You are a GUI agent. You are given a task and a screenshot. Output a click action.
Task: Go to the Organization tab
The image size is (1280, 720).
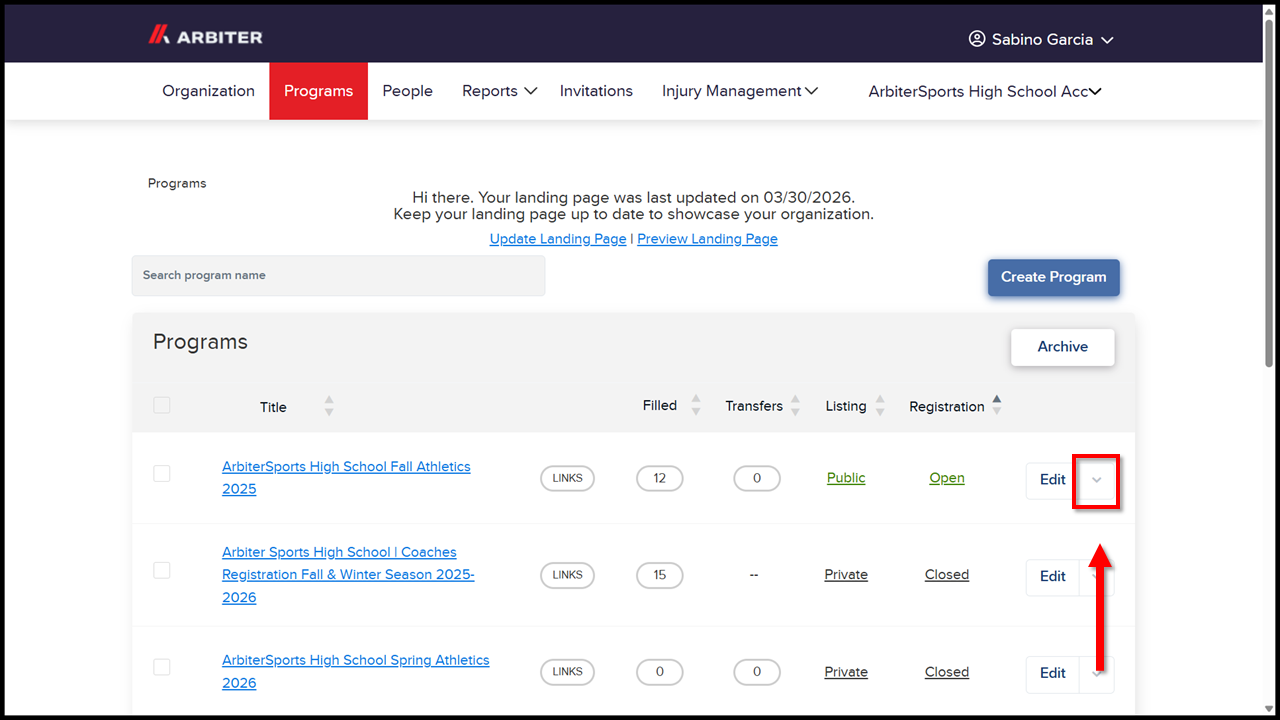pyautogui.click(x=208, y=91)
